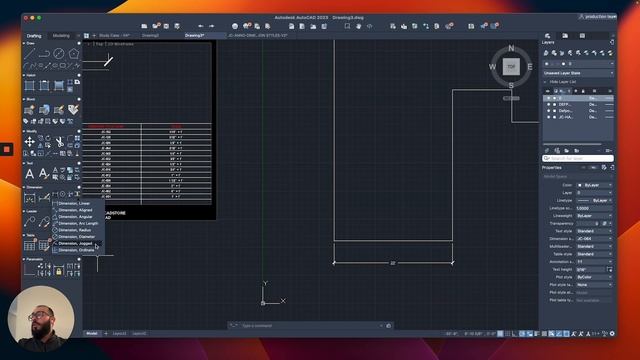Choose the Multiline Text tool
The height and width of the screenshot is (360, 640).
click(29, 174)
